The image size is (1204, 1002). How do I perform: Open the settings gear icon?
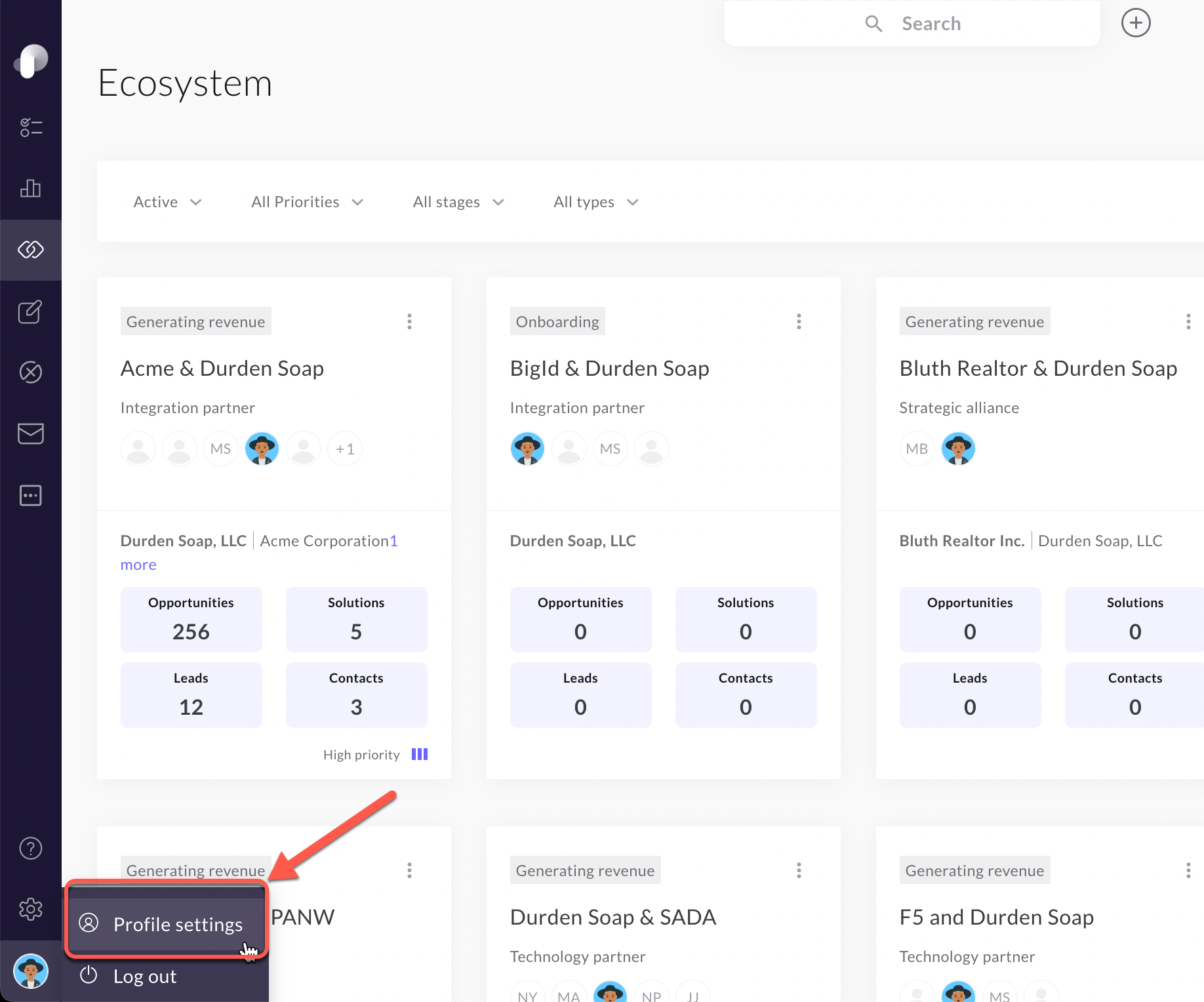31,910
